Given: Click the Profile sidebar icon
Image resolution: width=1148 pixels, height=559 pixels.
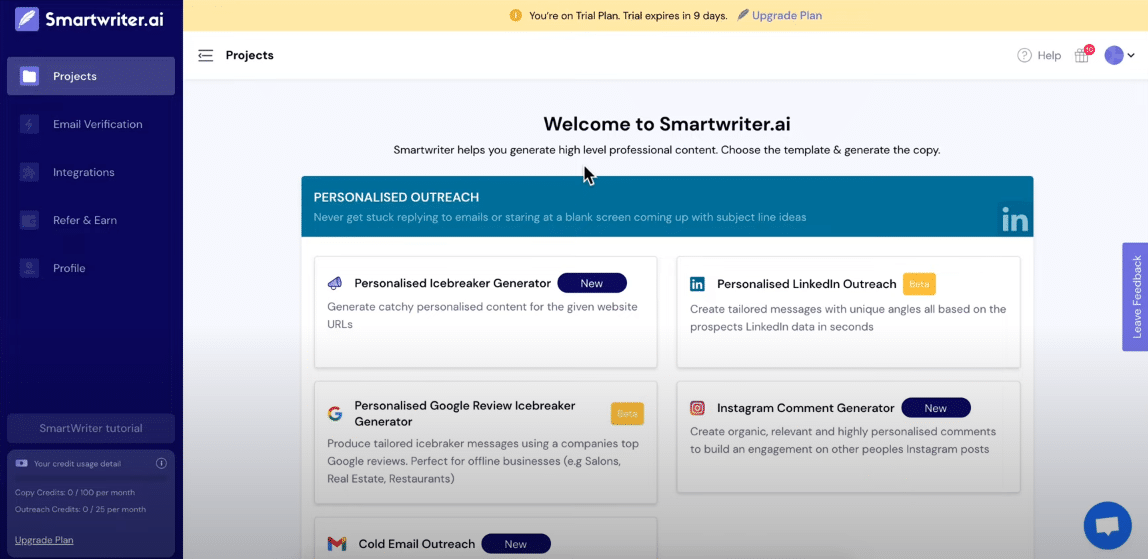Looking at the screenshot, I should point(29,269).
